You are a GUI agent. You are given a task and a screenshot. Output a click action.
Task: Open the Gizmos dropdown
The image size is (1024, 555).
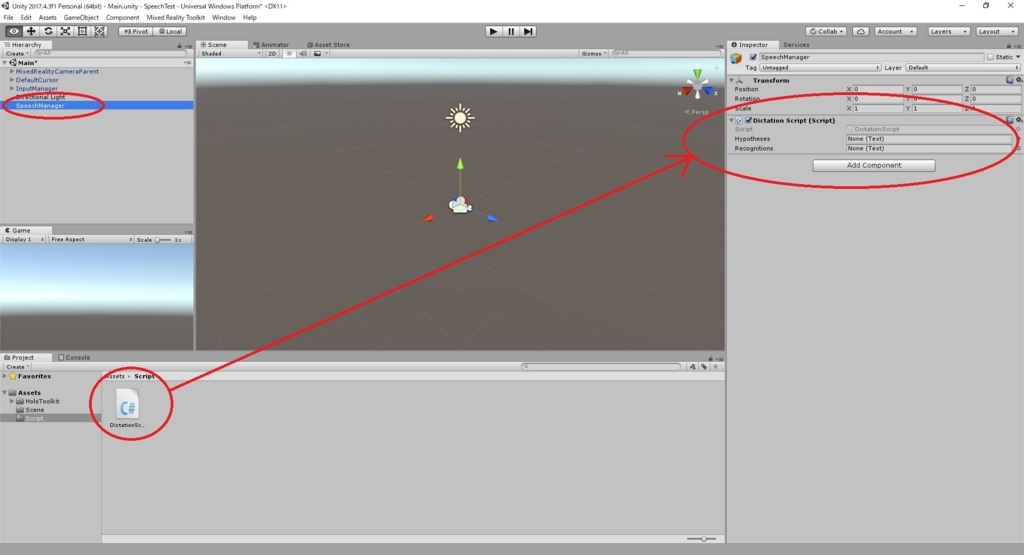coord(593,54)
